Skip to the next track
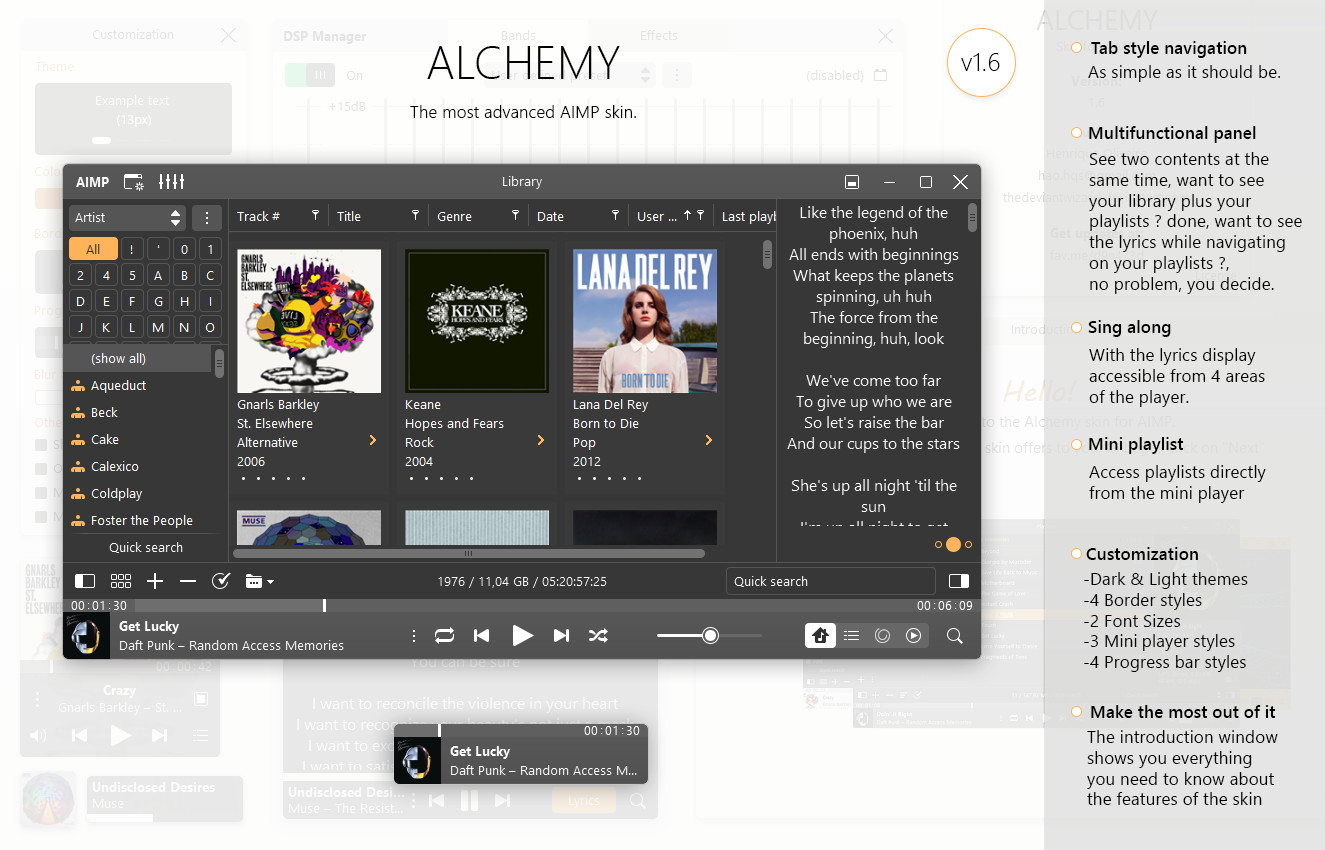Image resolution: width=1325 pixels, height=850 pixels. tap(561, 636)
